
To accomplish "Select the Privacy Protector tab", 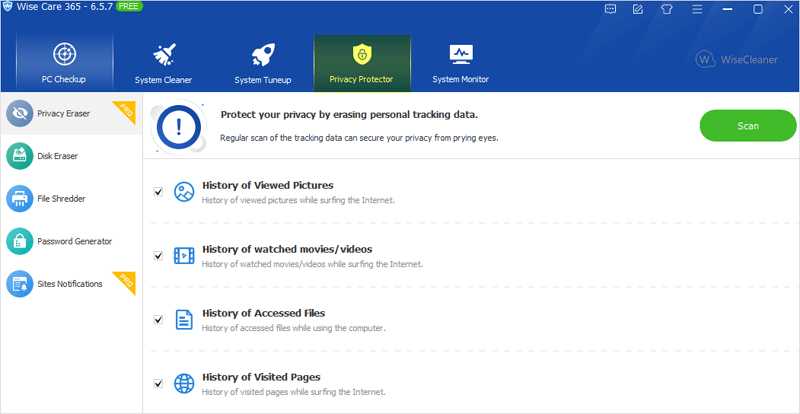I will click(x=362, y=62).
